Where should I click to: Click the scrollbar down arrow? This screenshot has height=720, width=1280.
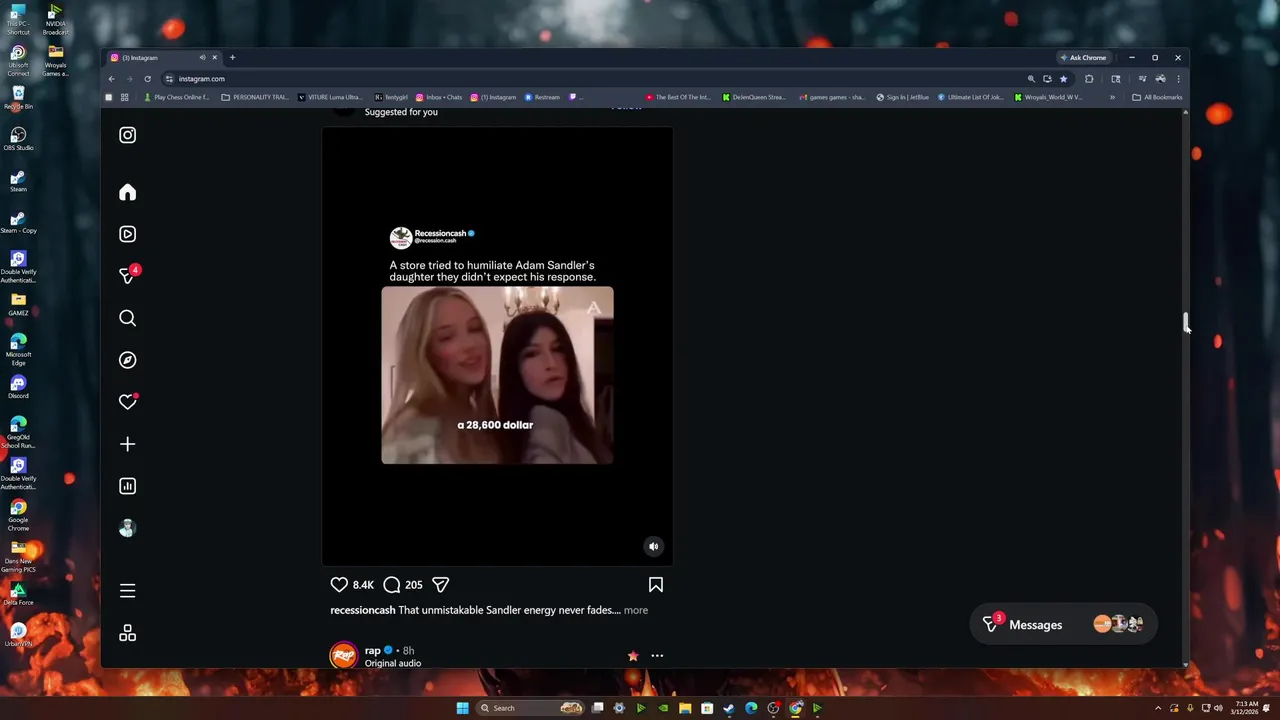pyautogui.click(x=1186, y=664)
